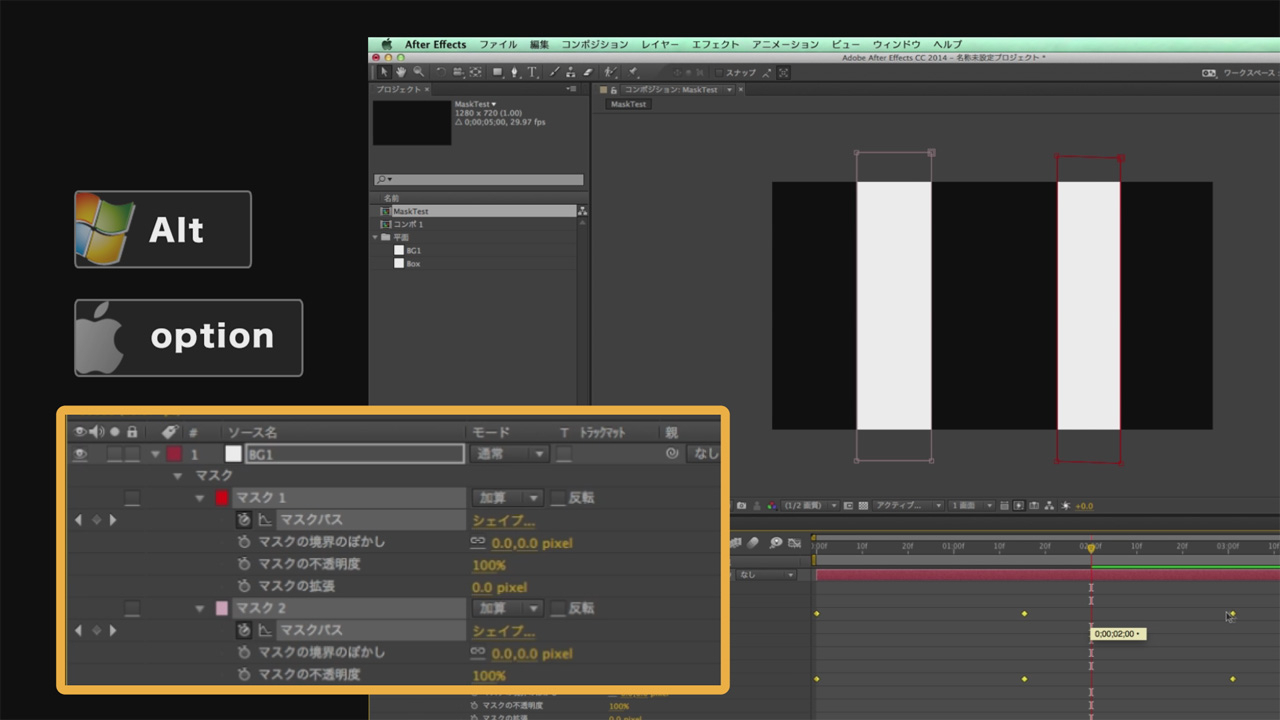1280x720 pixels.
Task: Collapse the BG1 layer twirl arrow
Action: coord(155,454)
